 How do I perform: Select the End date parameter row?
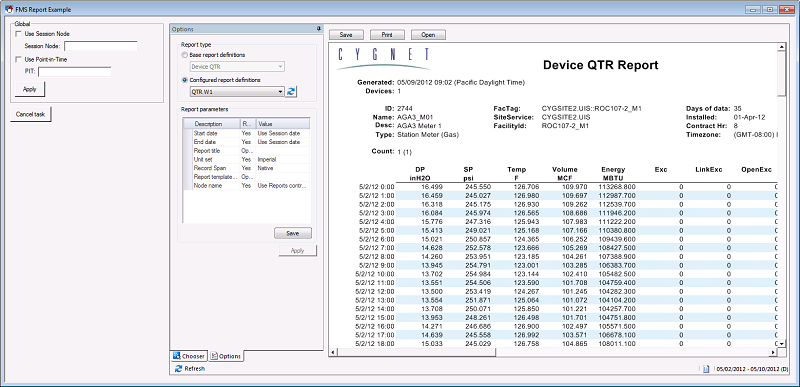coord(246,142)
